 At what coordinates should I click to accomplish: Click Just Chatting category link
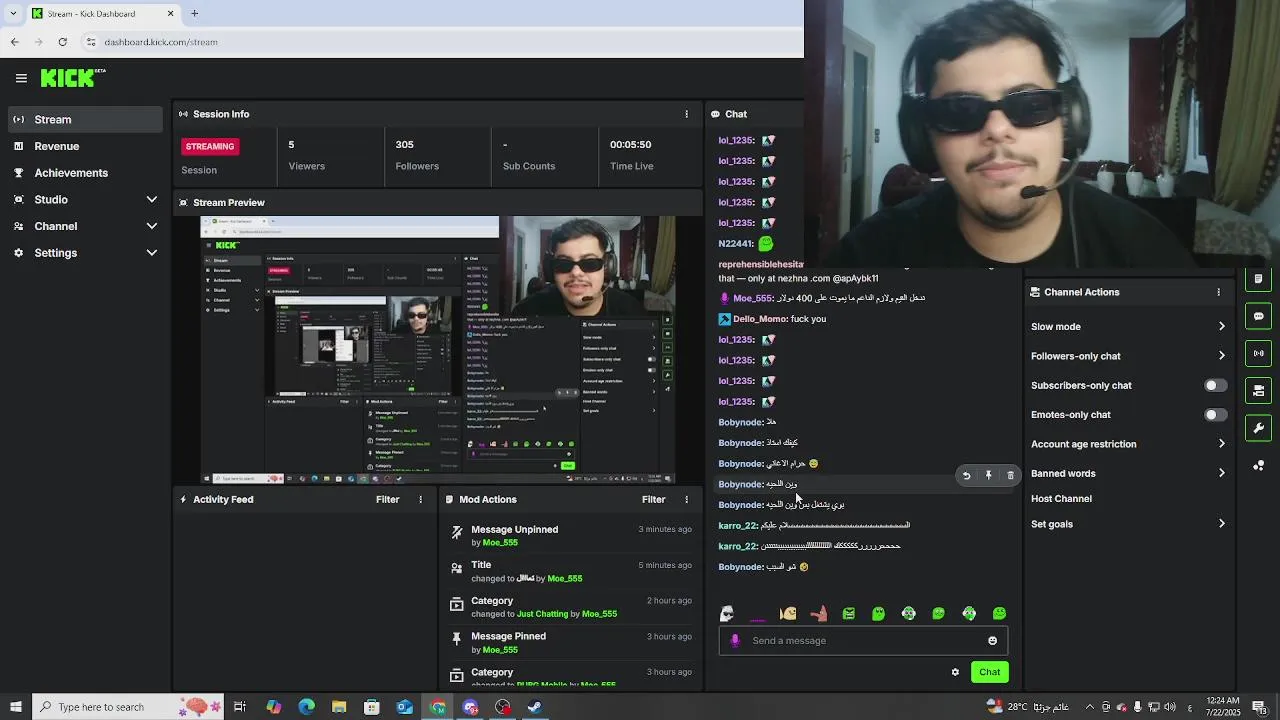click(x=542, y=614)
